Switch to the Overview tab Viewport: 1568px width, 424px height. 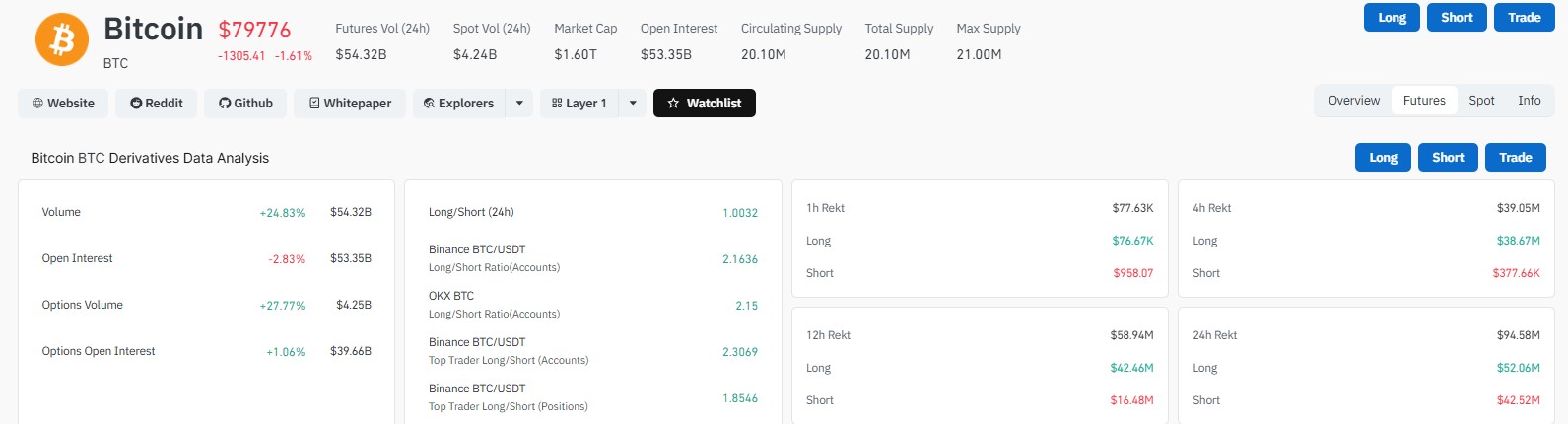click(1354, 101)
